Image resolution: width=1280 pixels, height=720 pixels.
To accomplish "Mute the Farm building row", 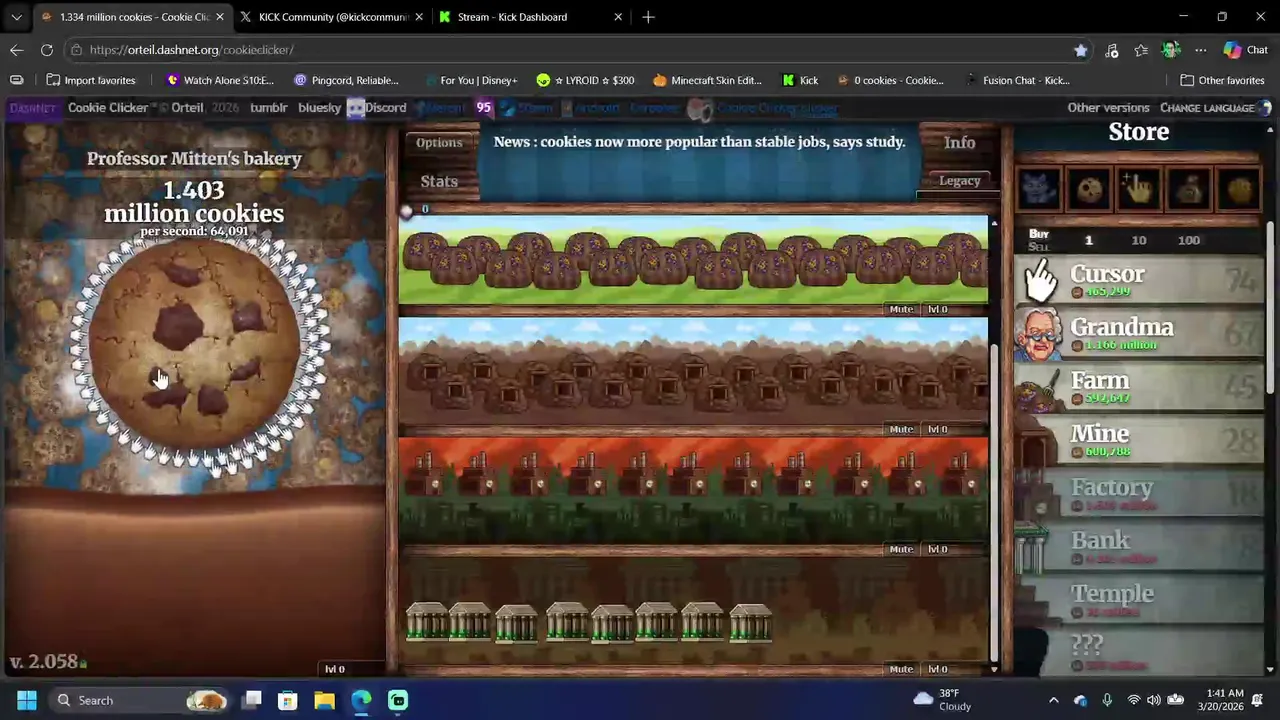I will pyautogui.click(x=901, y=309).
